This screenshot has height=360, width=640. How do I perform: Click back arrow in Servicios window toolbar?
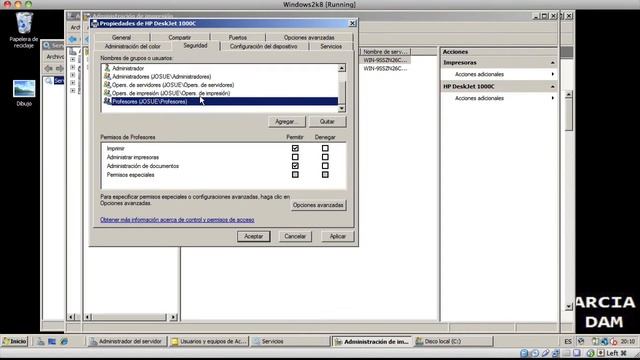click(x=49, y=68)
